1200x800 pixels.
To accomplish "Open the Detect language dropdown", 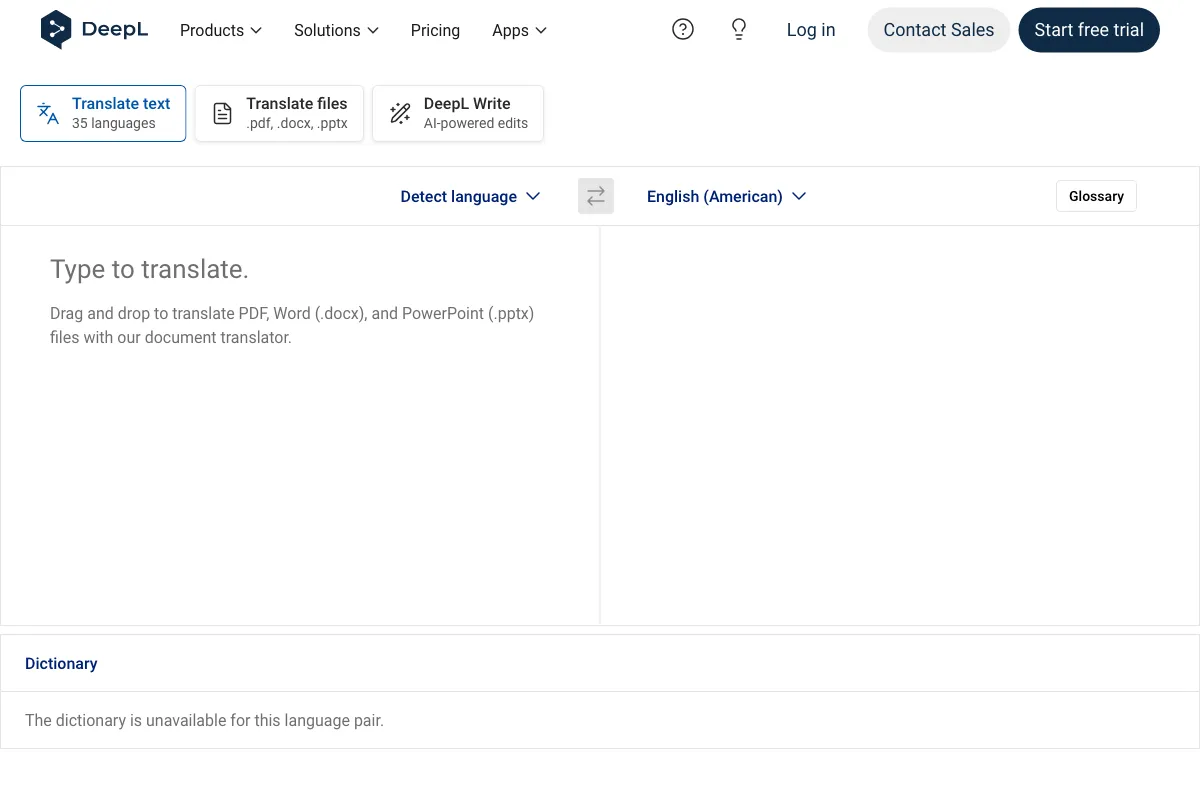I will 470,196.
